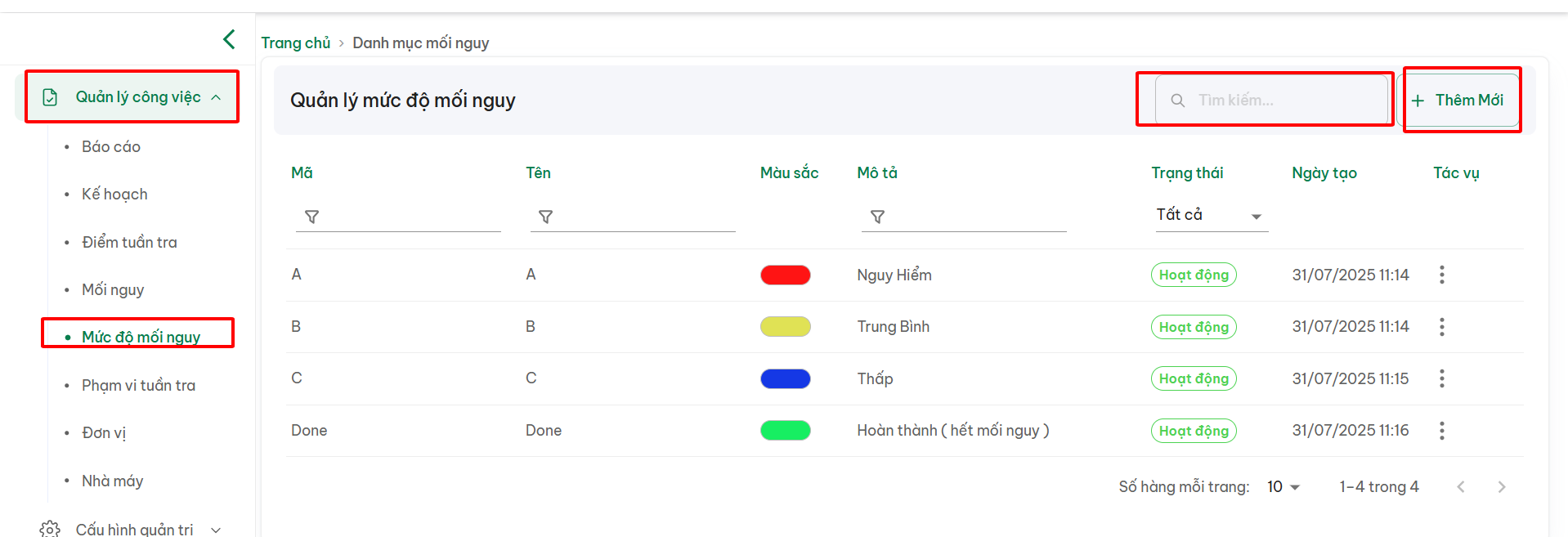Open the three-dot actions menu for row A
This screenshot has width=1568, height=537.
pyautogui.click(x=1441, y=275)
